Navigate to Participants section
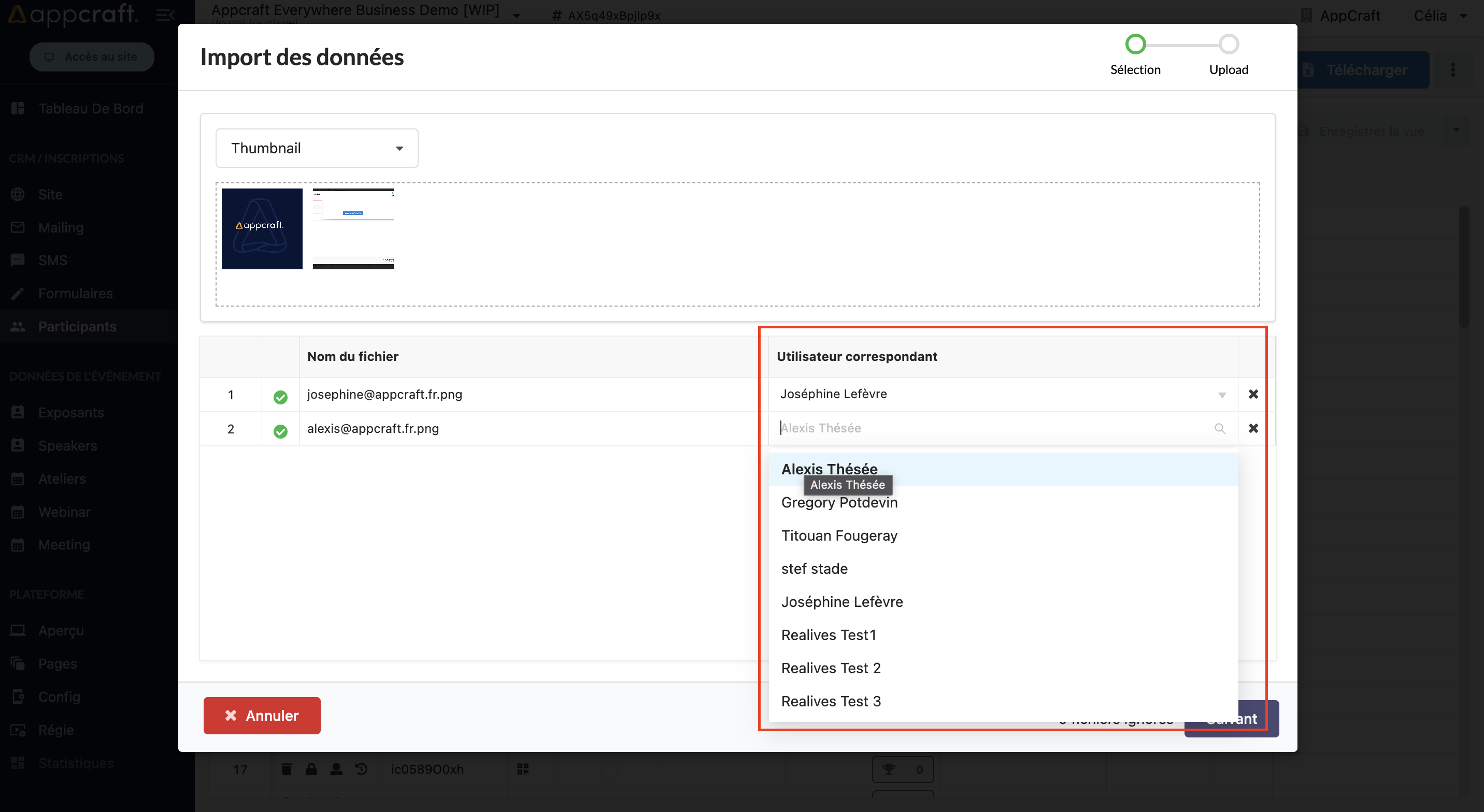 [x=77, y=326]
